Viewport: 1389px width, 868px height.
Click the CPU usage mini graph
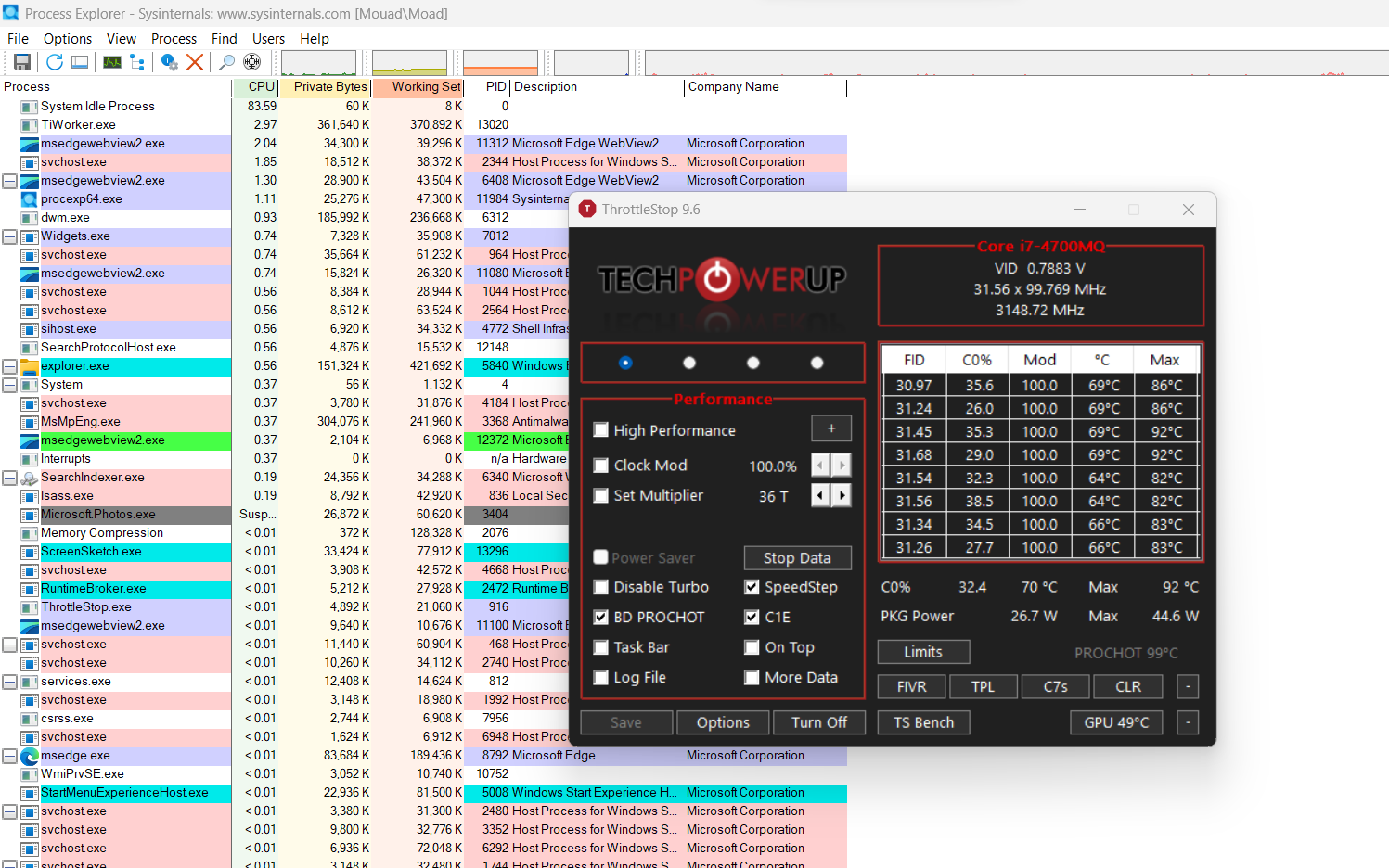319,63
